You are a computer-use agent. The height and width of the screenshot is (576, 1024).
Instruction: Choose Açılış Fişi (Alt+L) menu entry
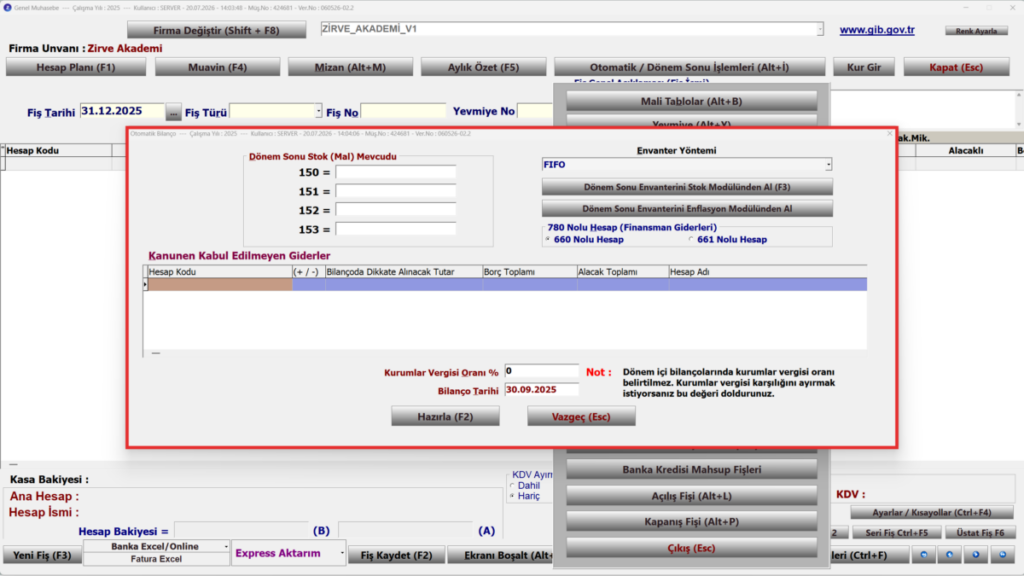click(691, 496)
